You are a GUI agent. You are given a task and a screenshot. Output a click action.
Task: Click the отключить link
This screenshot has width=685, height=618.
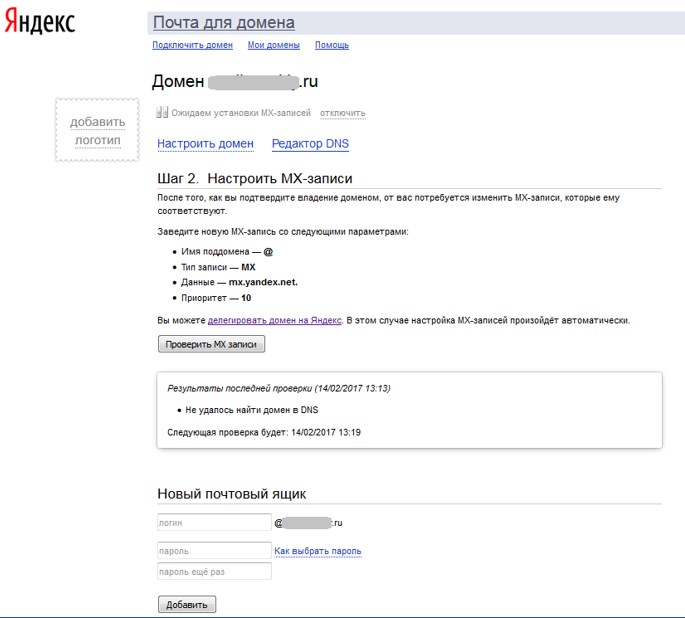343,113
